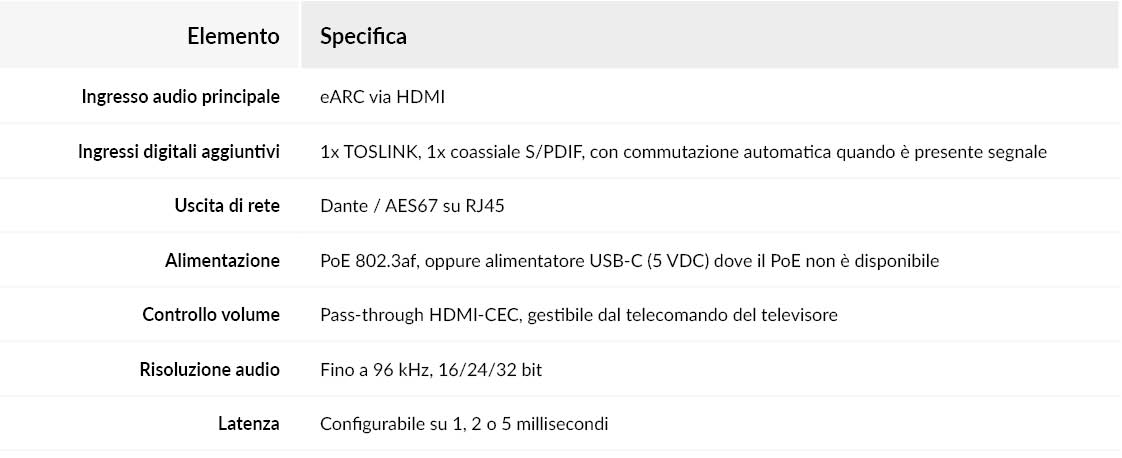Click the eARC via HDMI specification cell
The height and width of the screenshot is (458, 1122).
(x=383, y=97)
